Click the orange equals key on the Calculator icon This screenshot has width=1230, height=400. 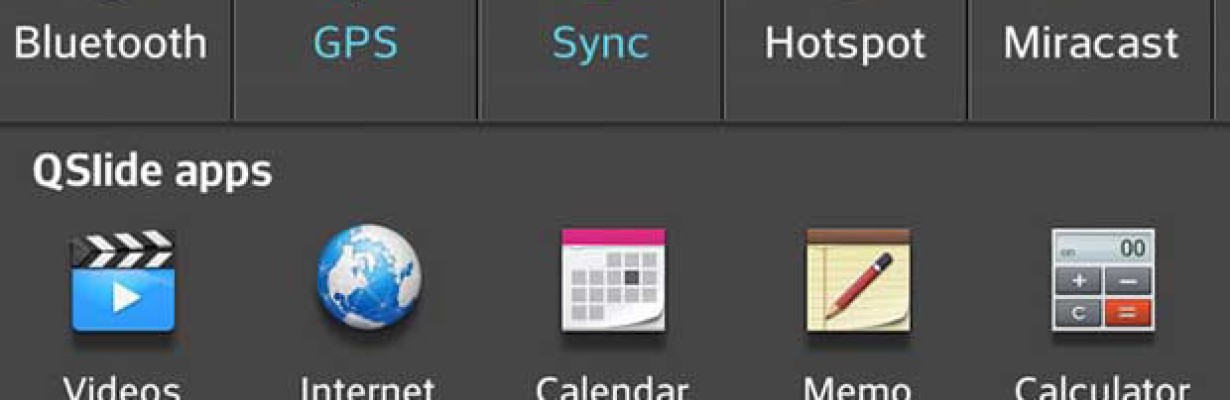1127,313
